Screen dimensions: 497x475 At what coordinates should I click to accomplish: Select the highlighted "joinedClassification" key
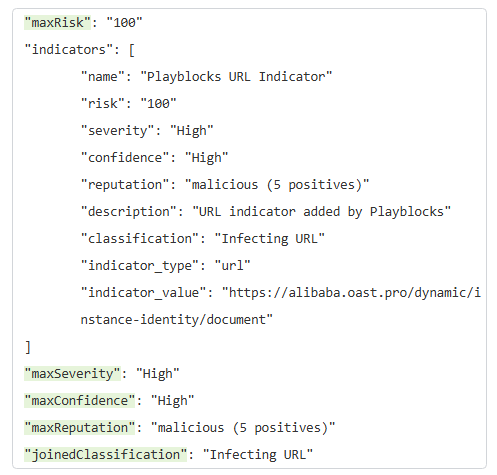pyautogui.click(x=105, y=455)
